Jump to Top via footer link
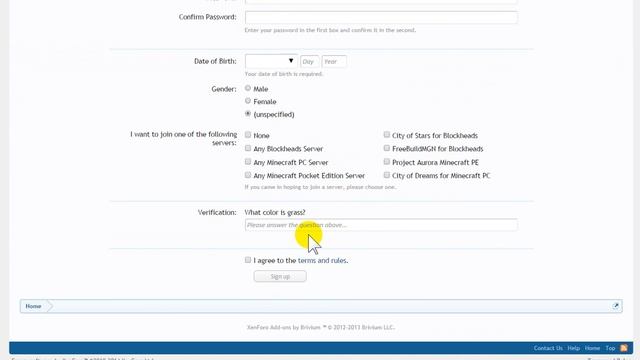This screenshot has height=360, width=640. [610, 348]
